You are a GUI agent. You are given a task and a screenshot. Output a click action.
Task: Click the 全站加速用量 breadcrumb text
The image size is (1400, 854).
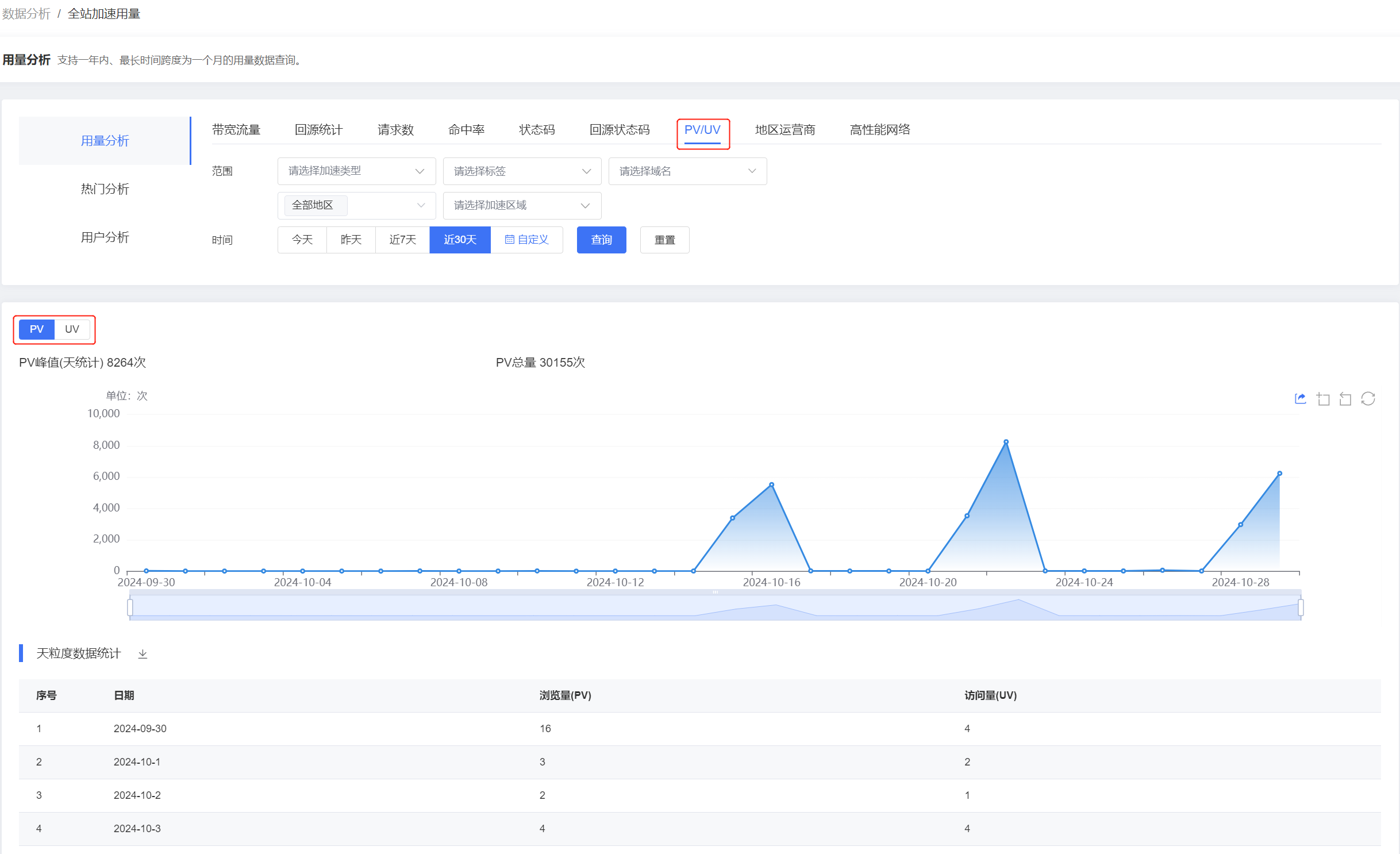[x=104, y=14]
